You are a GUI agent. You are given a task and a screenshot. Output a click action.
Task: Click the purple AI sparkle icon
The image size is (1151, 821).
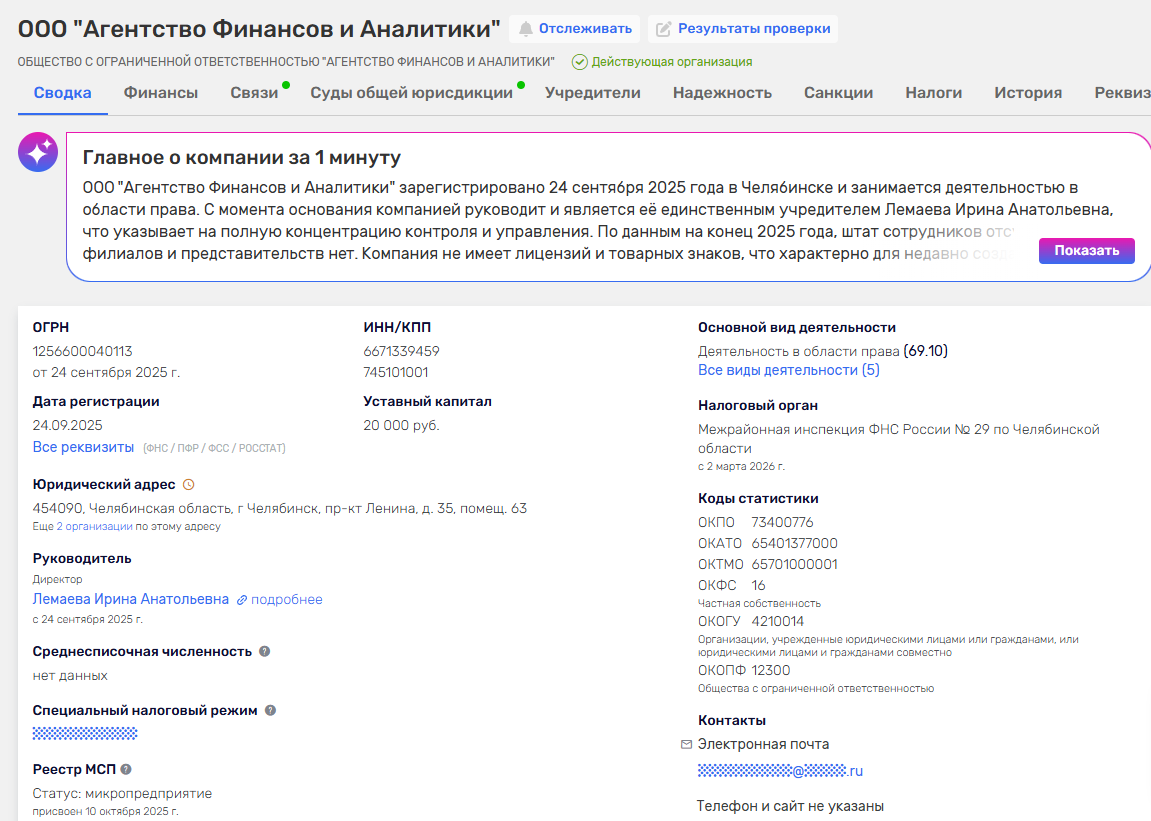[x=38, y=152]
